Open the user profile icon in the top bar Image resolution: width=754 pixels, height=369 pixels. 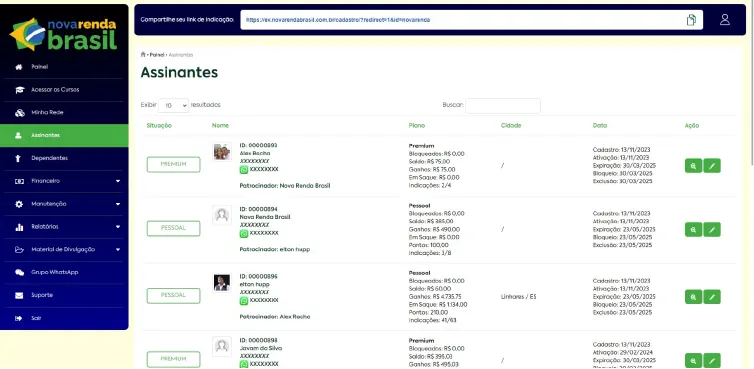tap(725, 20)
